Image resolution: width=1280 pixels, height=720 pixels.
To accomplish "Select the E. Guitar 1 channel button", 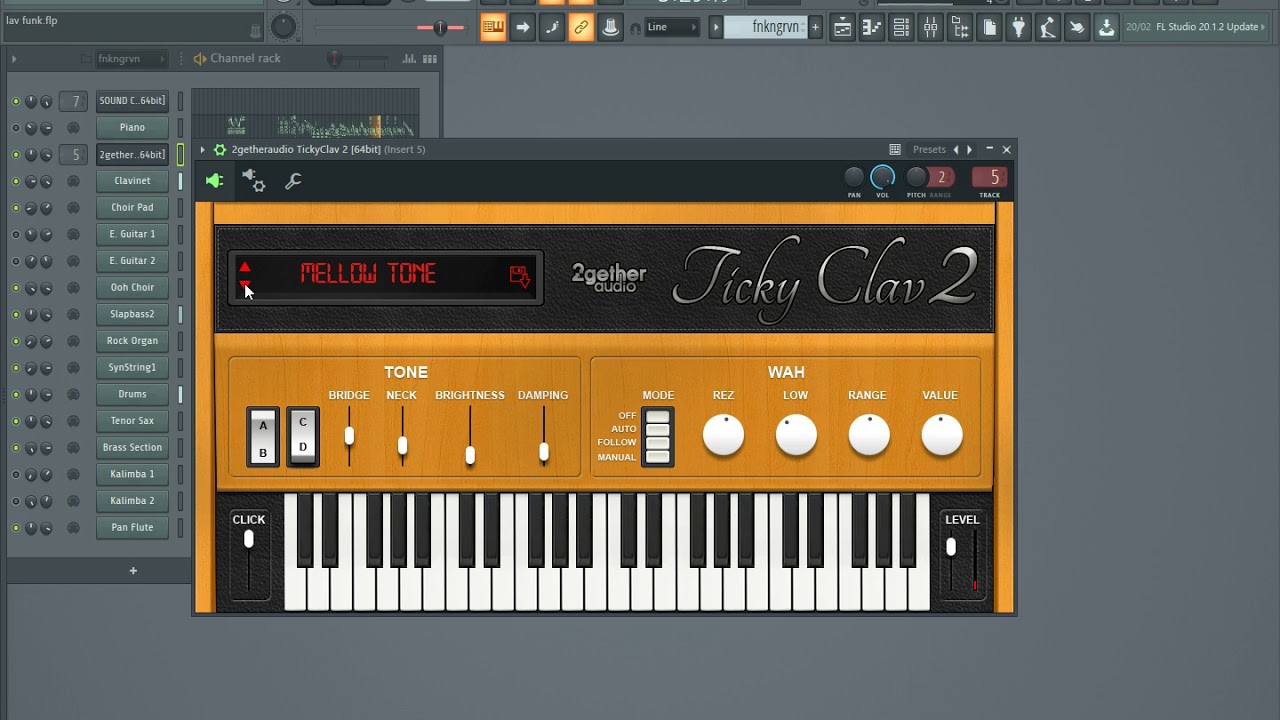I will [132, 234].
